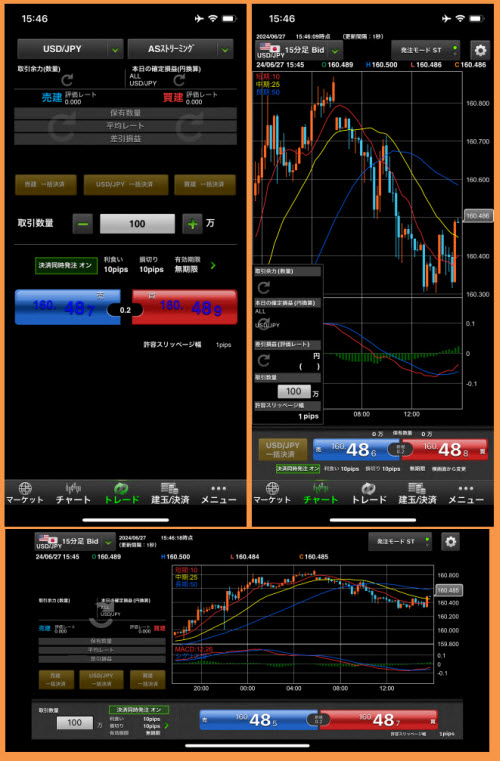The image size is (500, 761).
Task: Expand USD/JPY currency pair dropdown
Action: click(x=69, y=49)
